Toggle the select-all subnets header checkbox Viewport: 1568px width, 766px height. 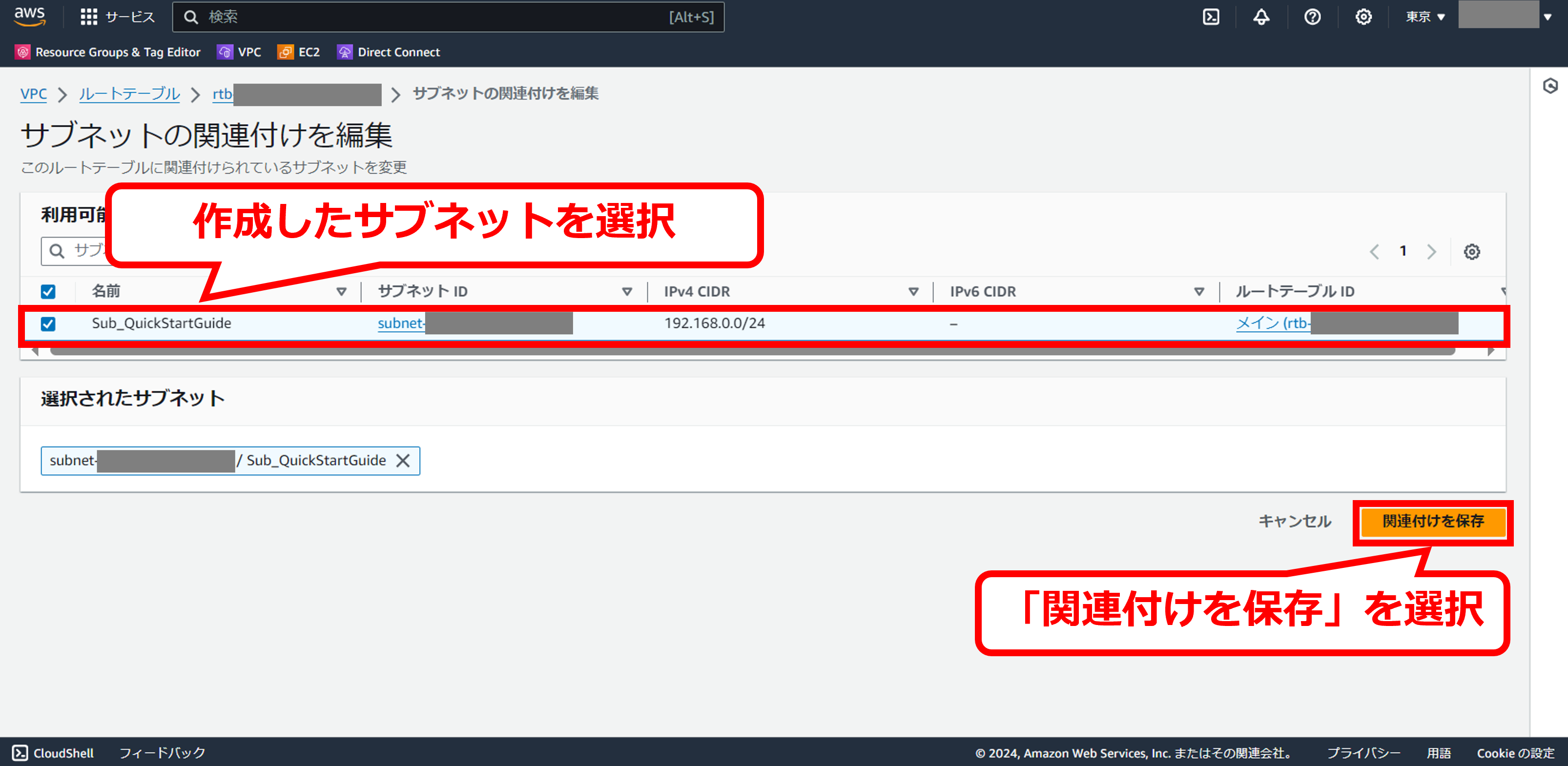[48, 291]
